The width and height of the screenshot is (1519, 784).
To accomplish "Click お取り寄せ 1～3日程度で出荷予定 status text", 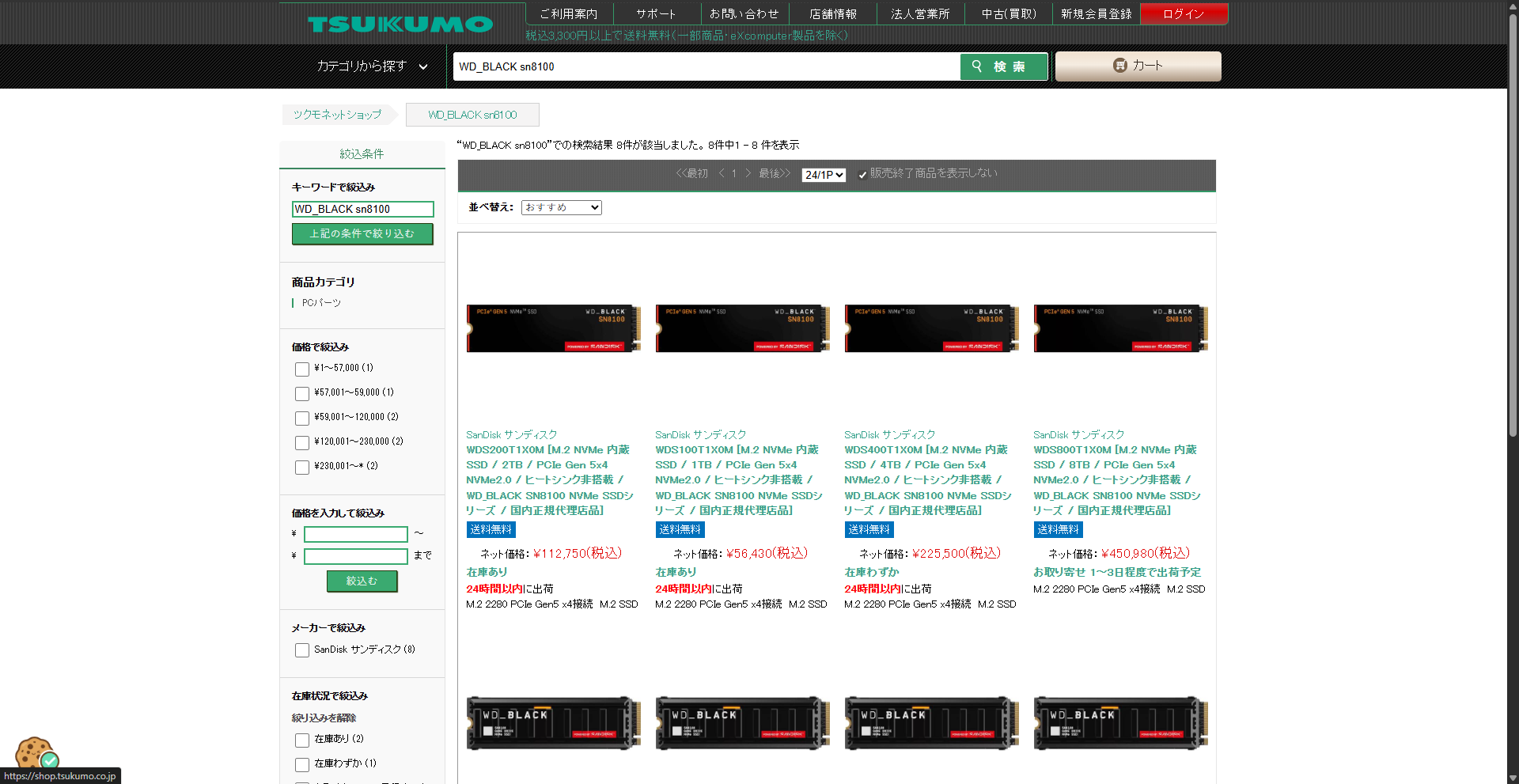I will click(1117, 572).
